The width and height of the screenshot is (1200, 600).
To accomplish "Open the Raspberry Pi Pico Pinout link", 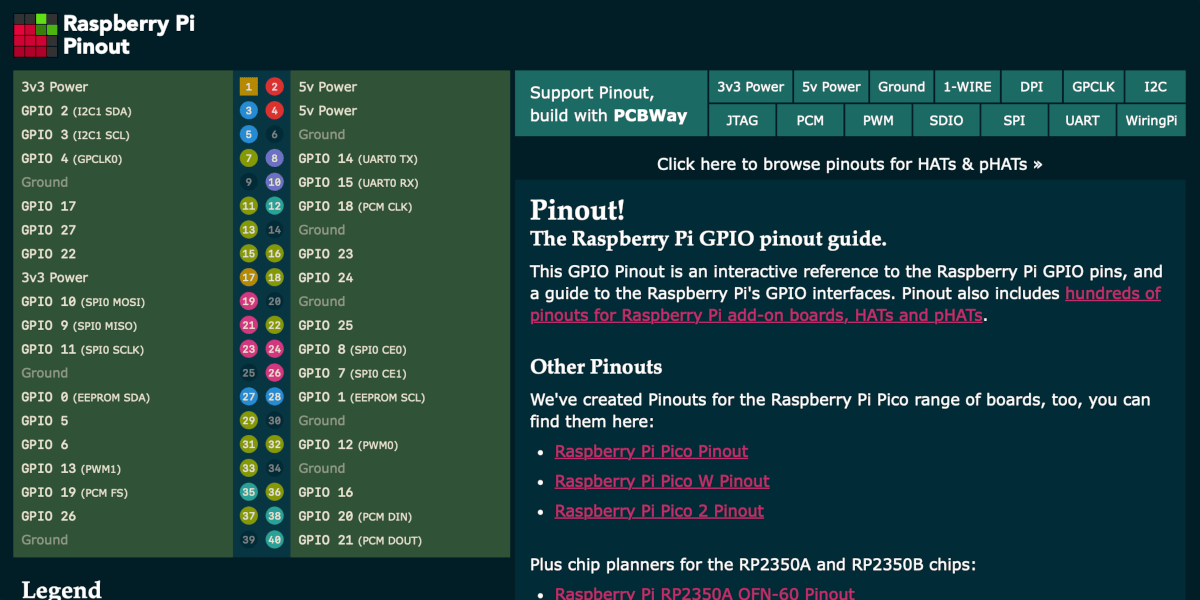I will [x=651, y=451].
